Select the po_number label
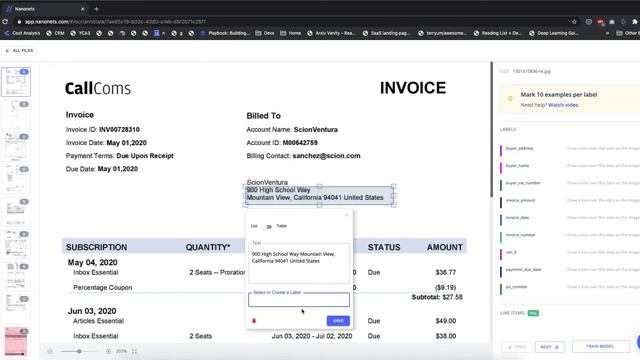The width and height of the screenshot is (640, 360). pyautogui.click(x=516, y=287)
